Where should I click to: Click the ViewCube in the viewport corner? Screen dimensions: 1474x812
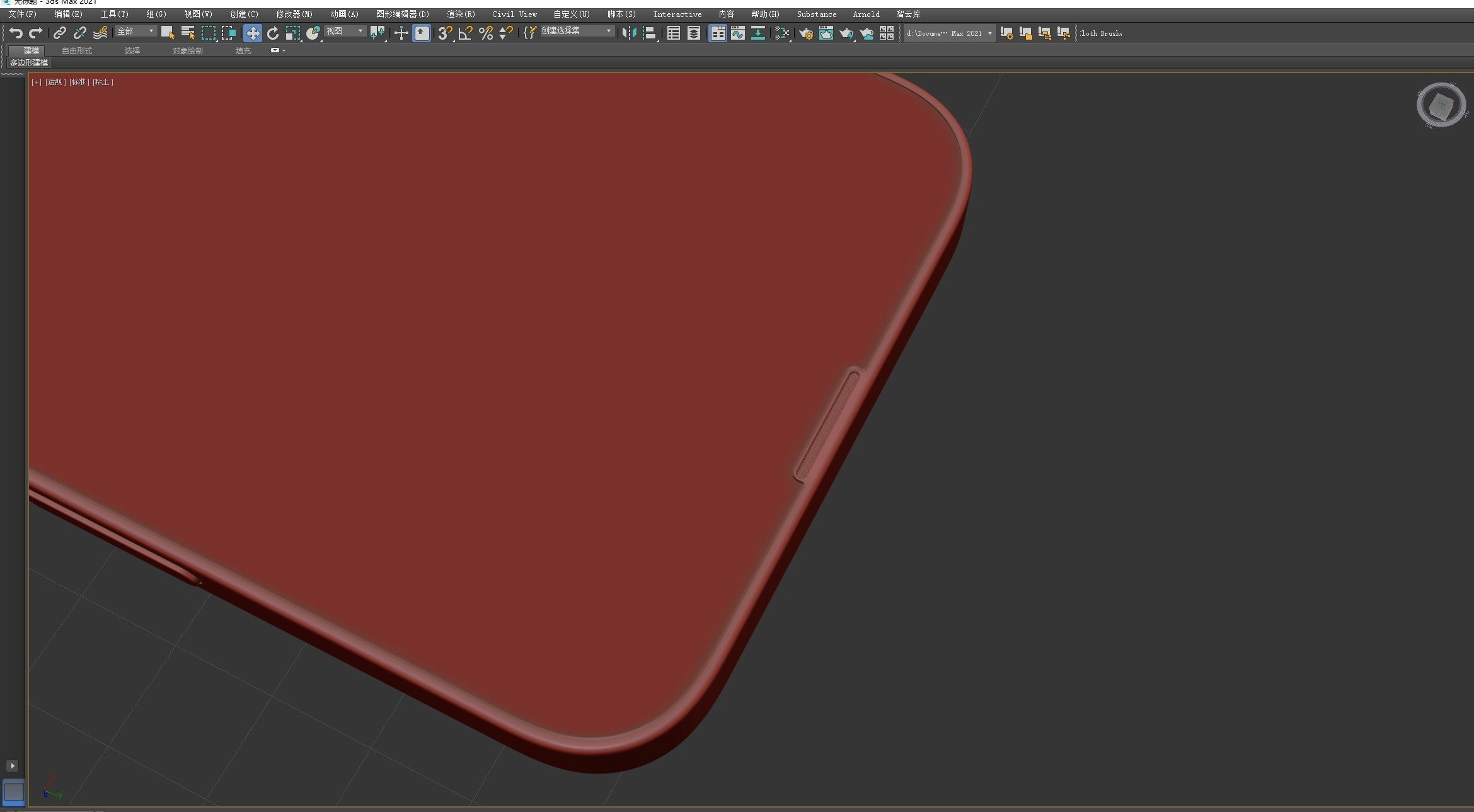coord(1441,105)
